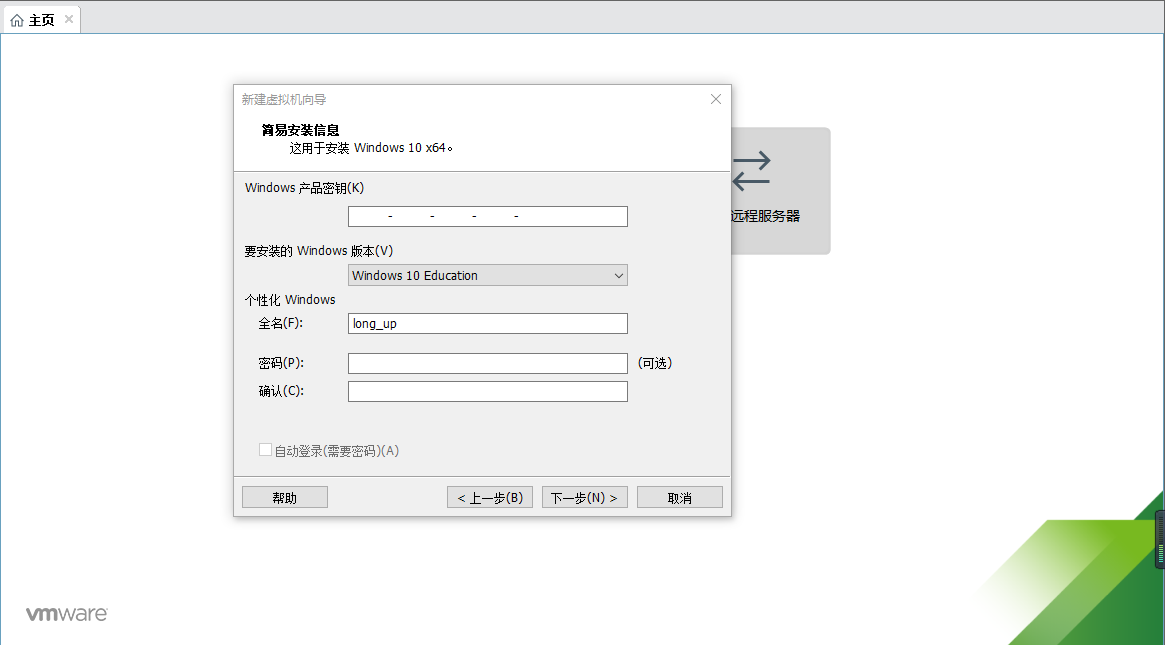Image resolution: width=1165 pixels, height=645 pixels.
Task: Click the 帮助 button
Action: 285,498
